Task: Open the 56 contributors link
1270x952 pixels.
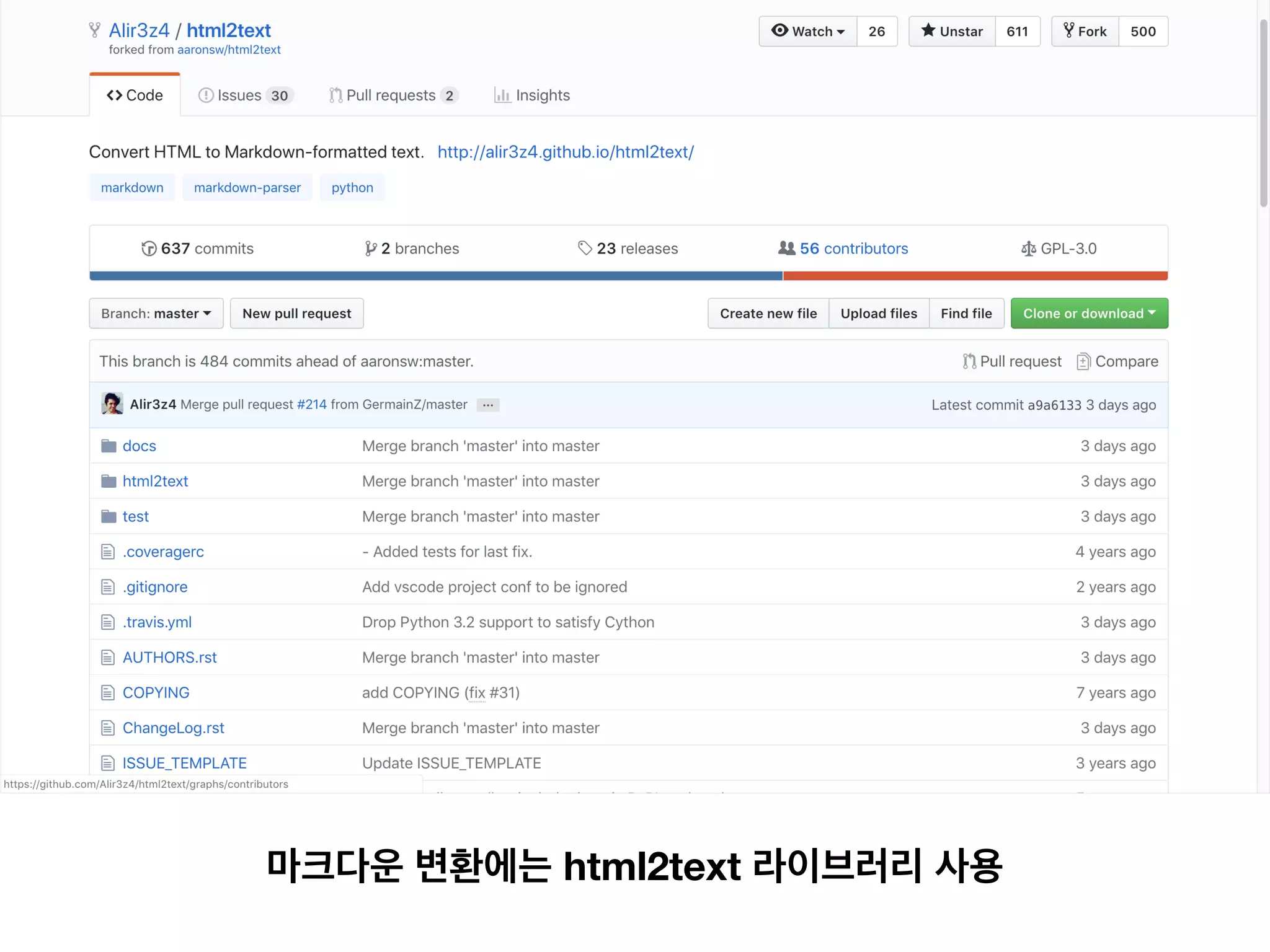Action: pos(843,249)
